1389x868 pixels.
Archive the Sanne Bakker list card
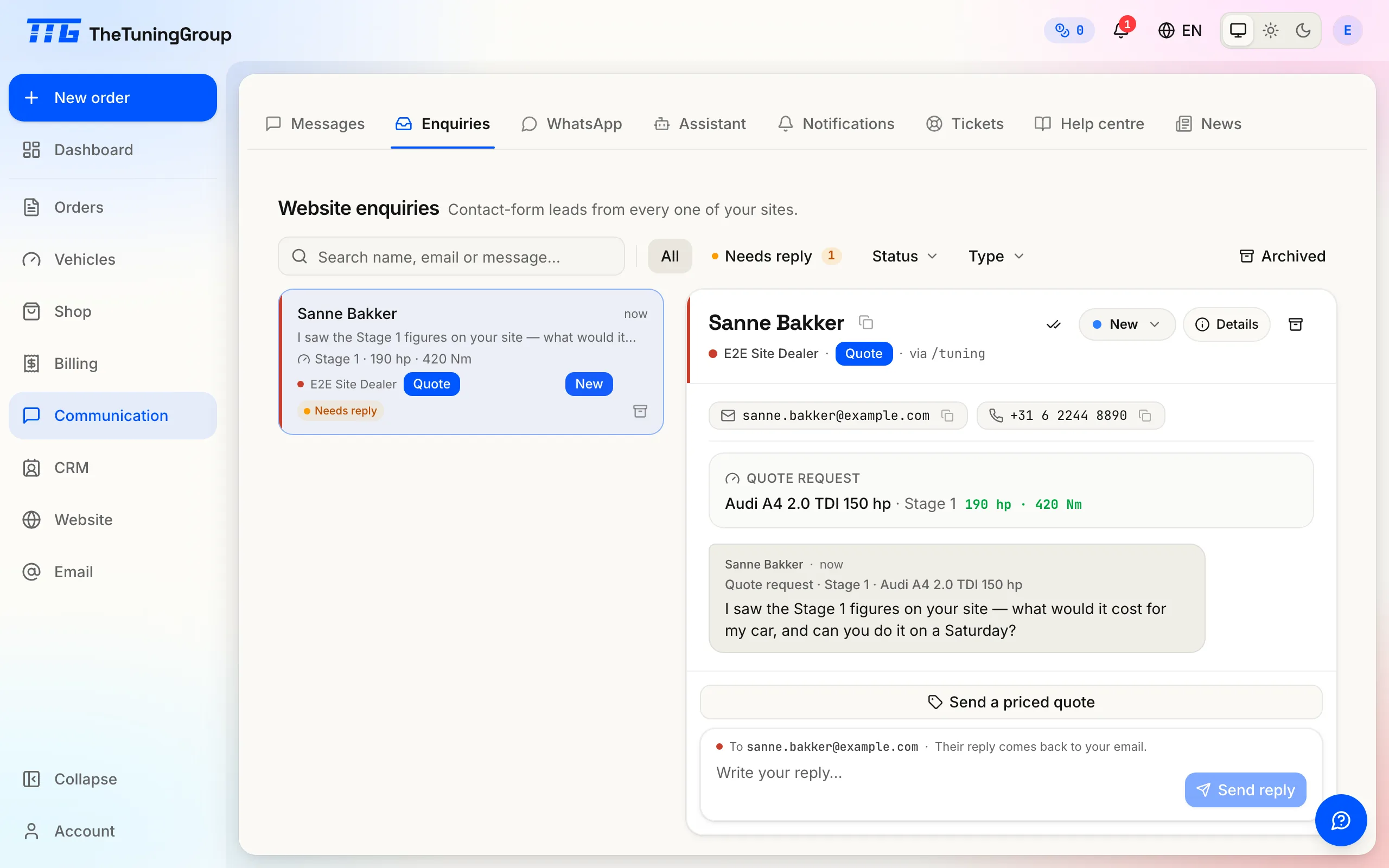pyautogui.click(x=640, y=411)
